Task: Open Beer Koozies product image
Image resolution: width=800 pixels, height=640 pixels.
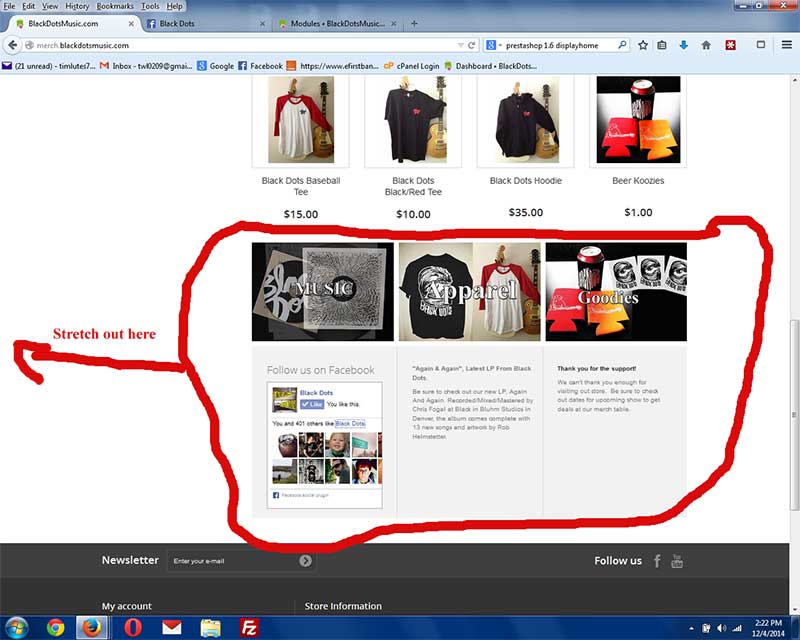Action: (x=638, y=121)
